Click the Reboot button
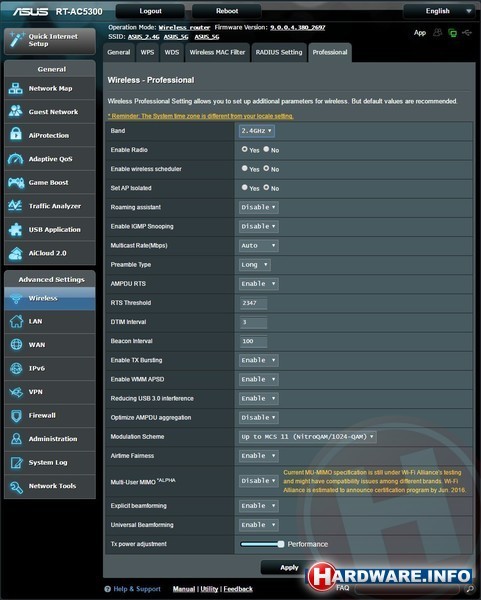The width and height of the screenshot is (481, 600). [227, 11]
